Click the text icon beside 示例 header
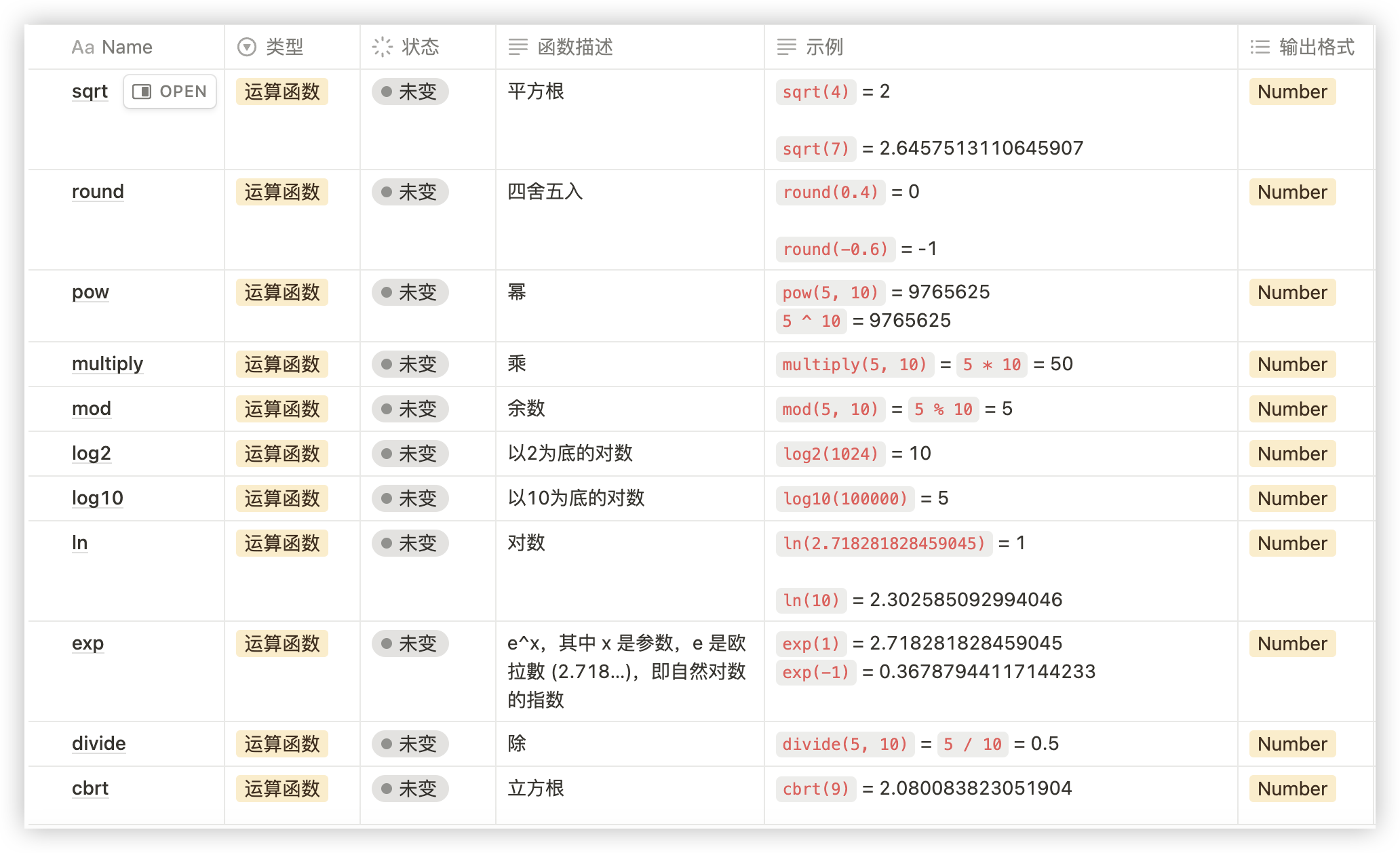This screenshot has width=1400, height=853. pos(786,47)
